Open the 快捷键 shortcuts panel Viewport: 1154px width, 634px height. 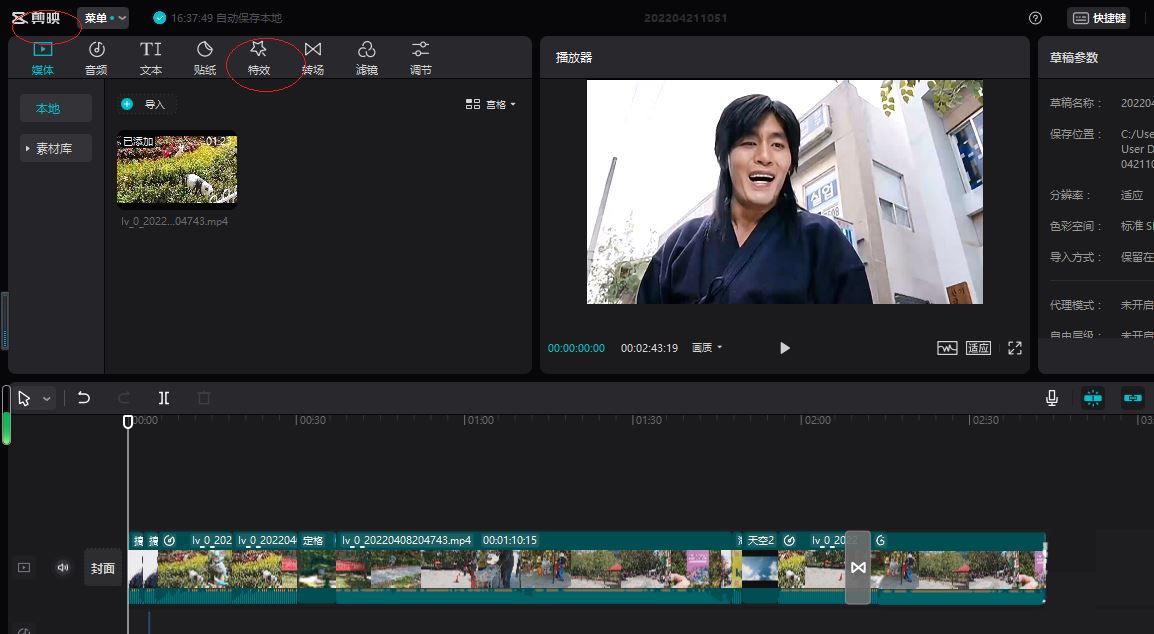1099,17
